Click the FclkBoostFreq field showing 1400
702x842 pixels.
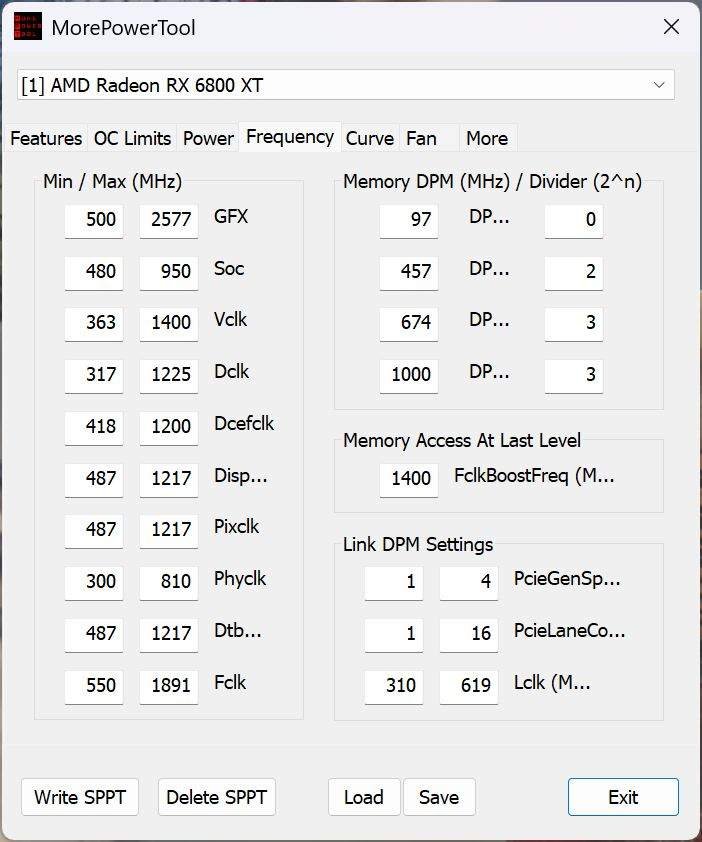tap(409, 479)
